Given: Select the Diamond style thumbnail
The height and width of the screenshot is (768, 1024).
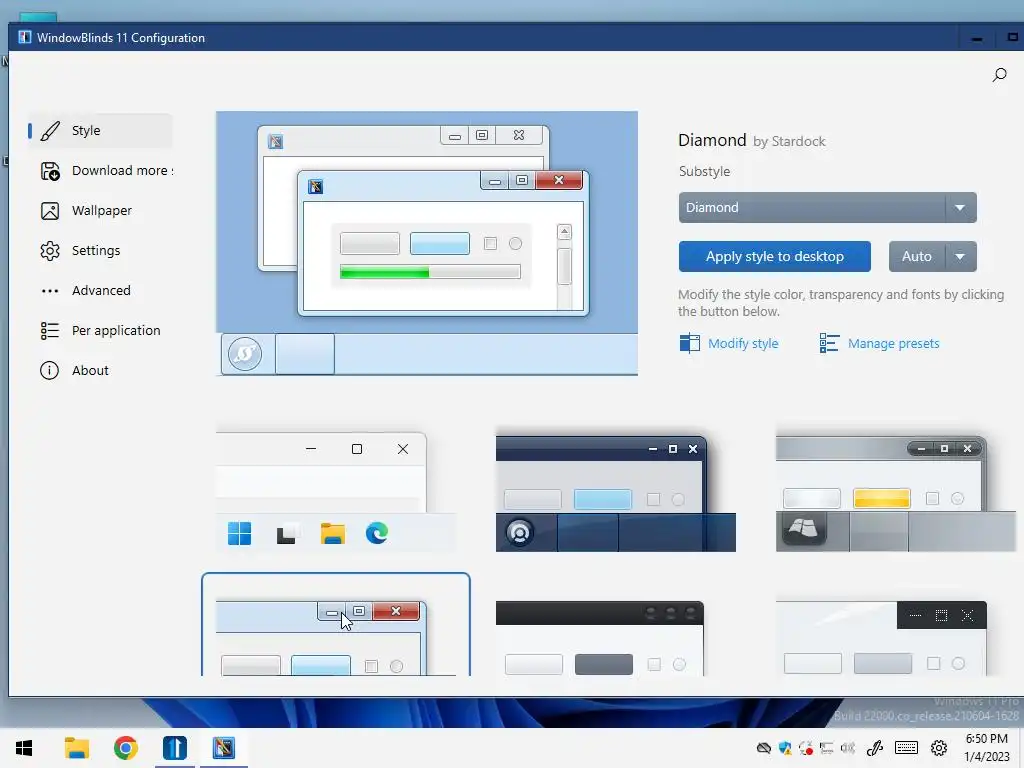Looking at the screenshot, I should pyautogui.click(x=336, y=625).
